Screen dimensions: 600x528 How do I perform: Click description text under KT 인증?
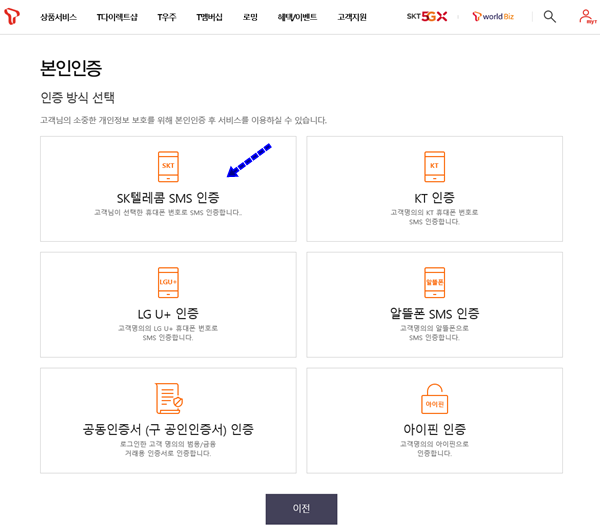pos(434,217)
